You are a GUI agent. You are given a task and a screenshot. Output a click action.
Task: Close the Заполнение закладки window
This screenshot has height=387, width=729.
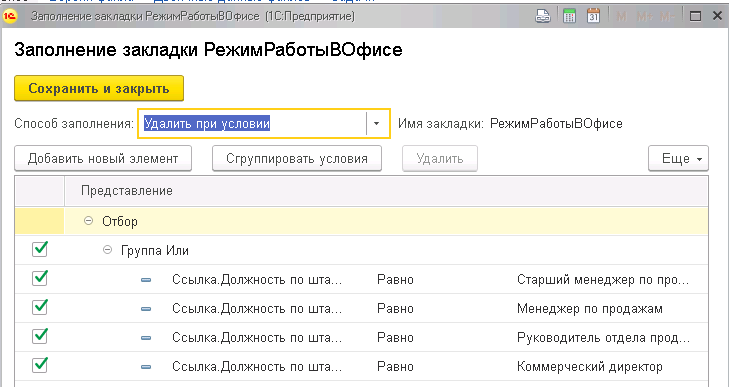point(717,16)
